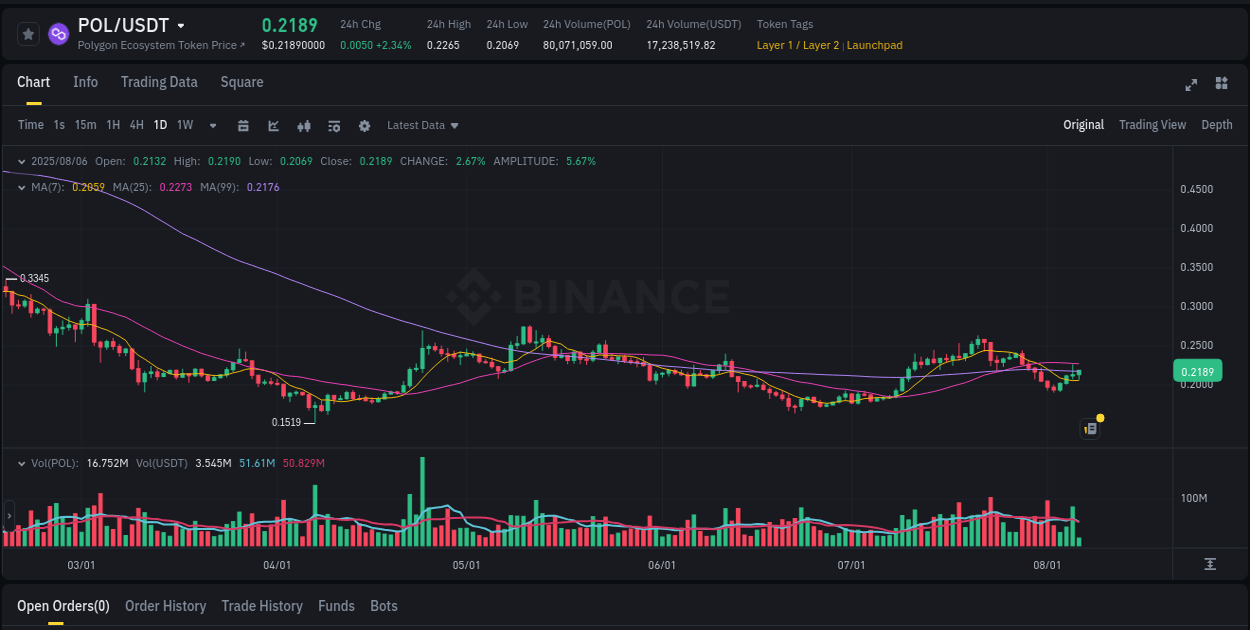Image resolution: width=1250 pixels, height=630 pixels.
Task: Collapse the Vol(POL) indicator row
Action: point(20,462)
